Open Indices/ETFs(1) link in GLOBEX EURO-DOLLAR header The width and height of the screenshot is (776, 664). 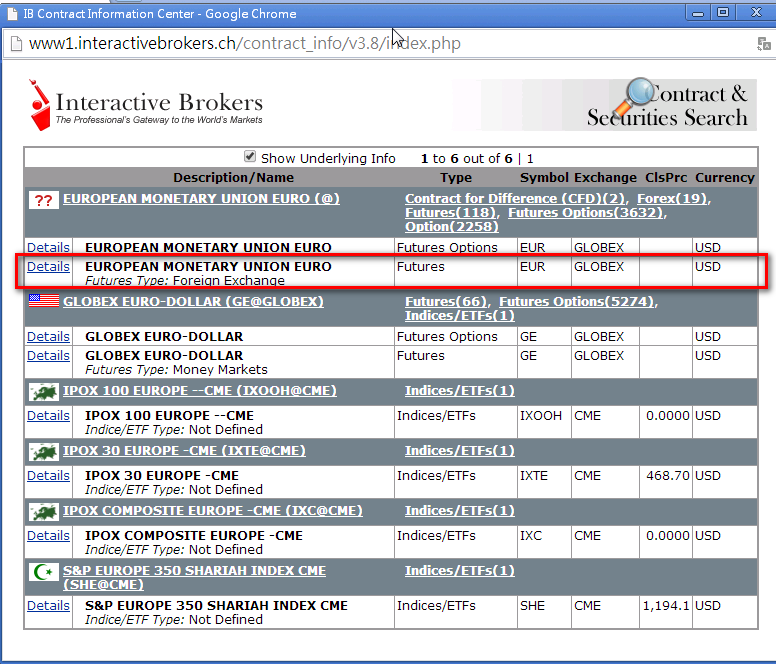pos(460,316)
